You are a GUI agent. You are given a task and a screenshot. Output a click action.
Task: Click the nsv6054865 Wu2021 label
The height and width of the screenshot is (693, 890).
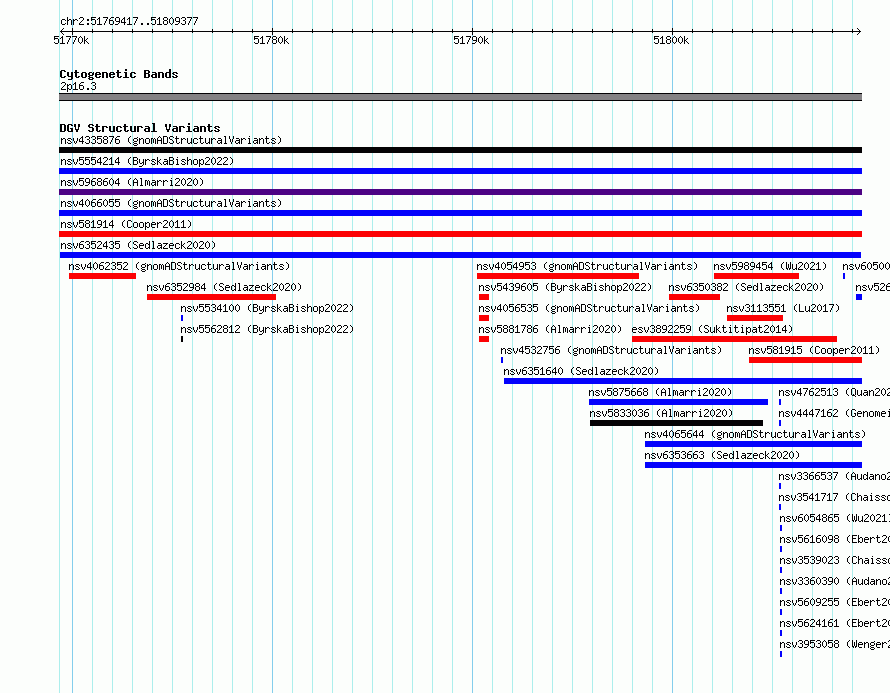(834, 518)
